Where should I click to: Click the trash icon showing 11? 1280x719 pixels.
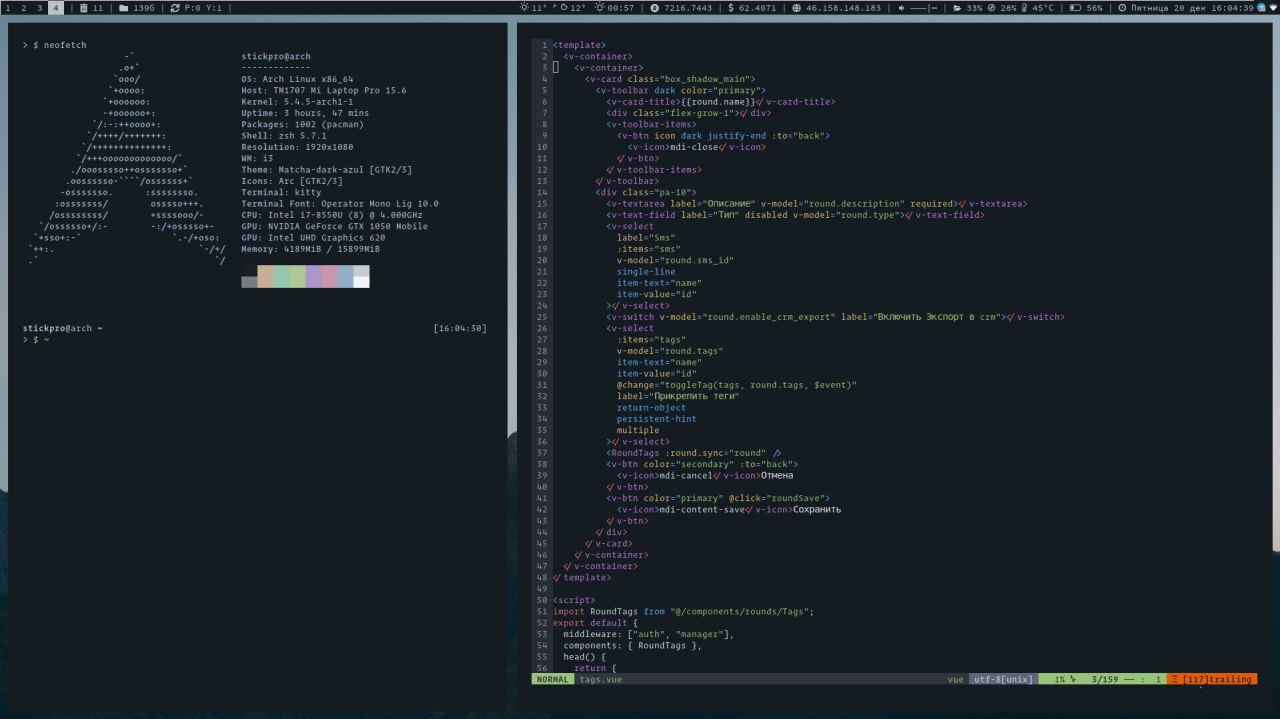pos(84,7)
